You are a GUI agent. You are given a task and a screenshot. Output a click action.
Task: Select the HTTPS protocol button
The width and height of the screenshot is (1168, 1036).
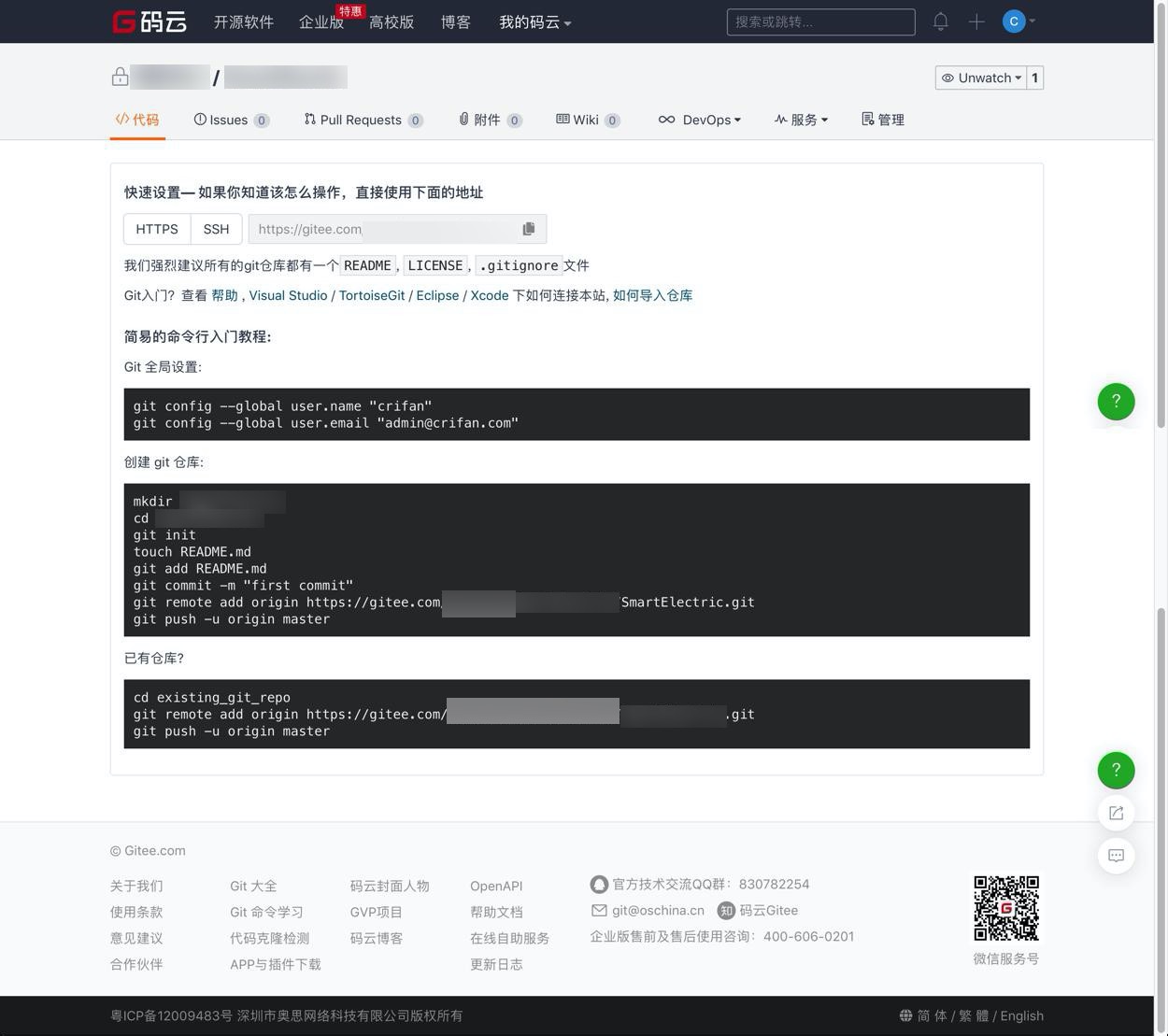(x=157, y=229)
